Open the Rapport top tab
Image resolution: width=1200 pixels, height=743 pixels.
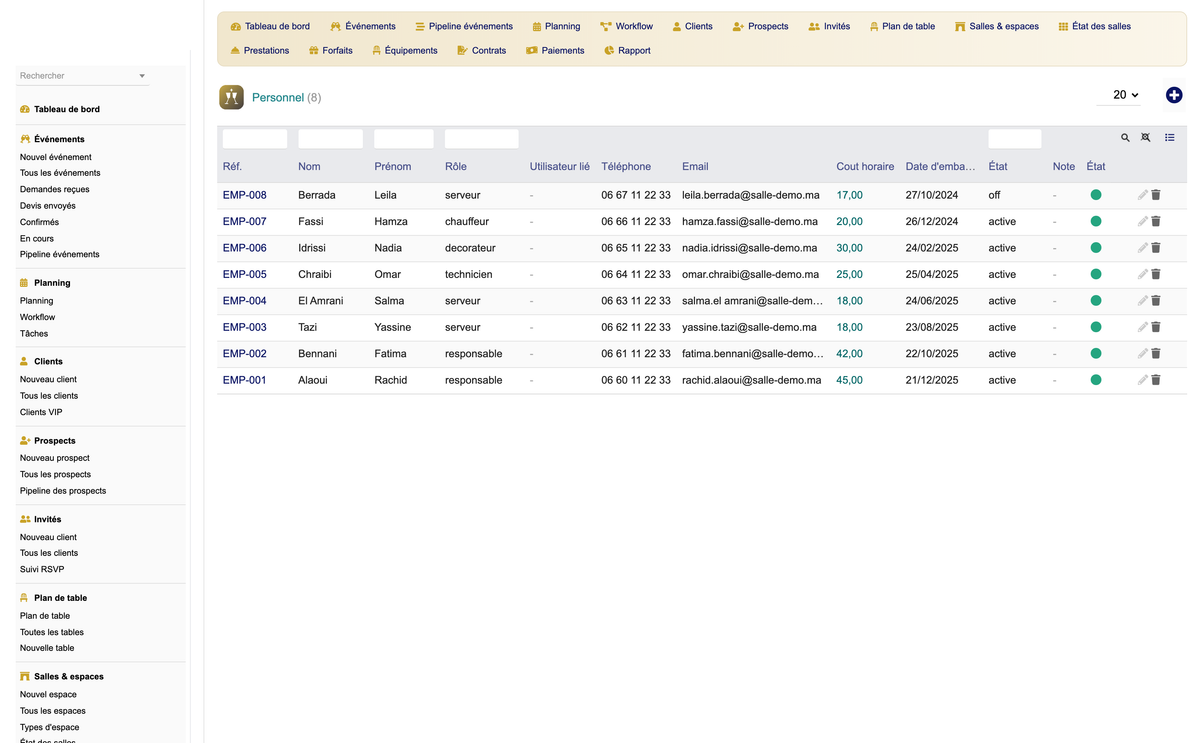pyautogui.click(x=627, y=50)
